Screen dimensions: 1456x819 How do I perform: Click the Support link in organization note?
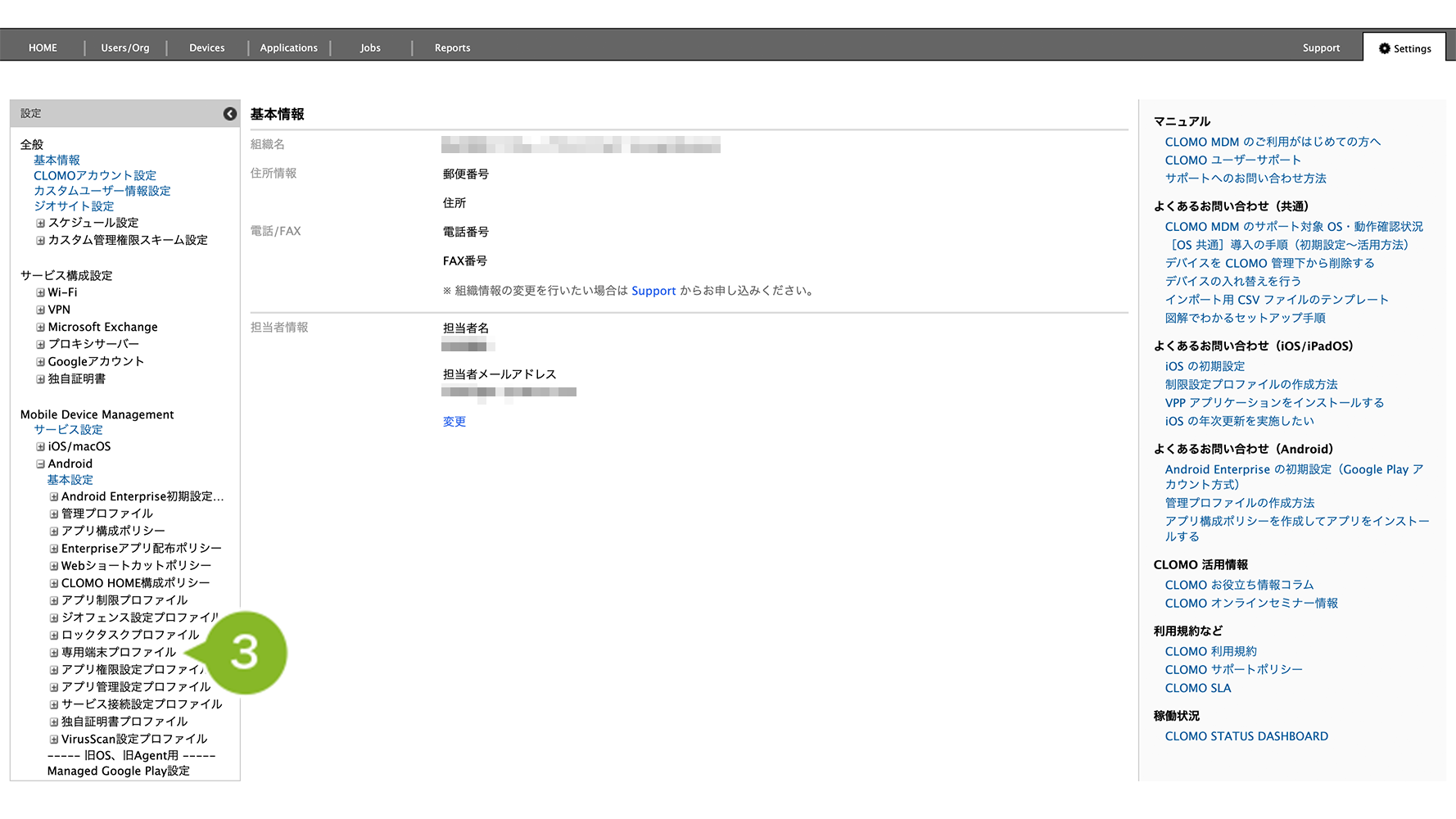[x=653, y=291]
